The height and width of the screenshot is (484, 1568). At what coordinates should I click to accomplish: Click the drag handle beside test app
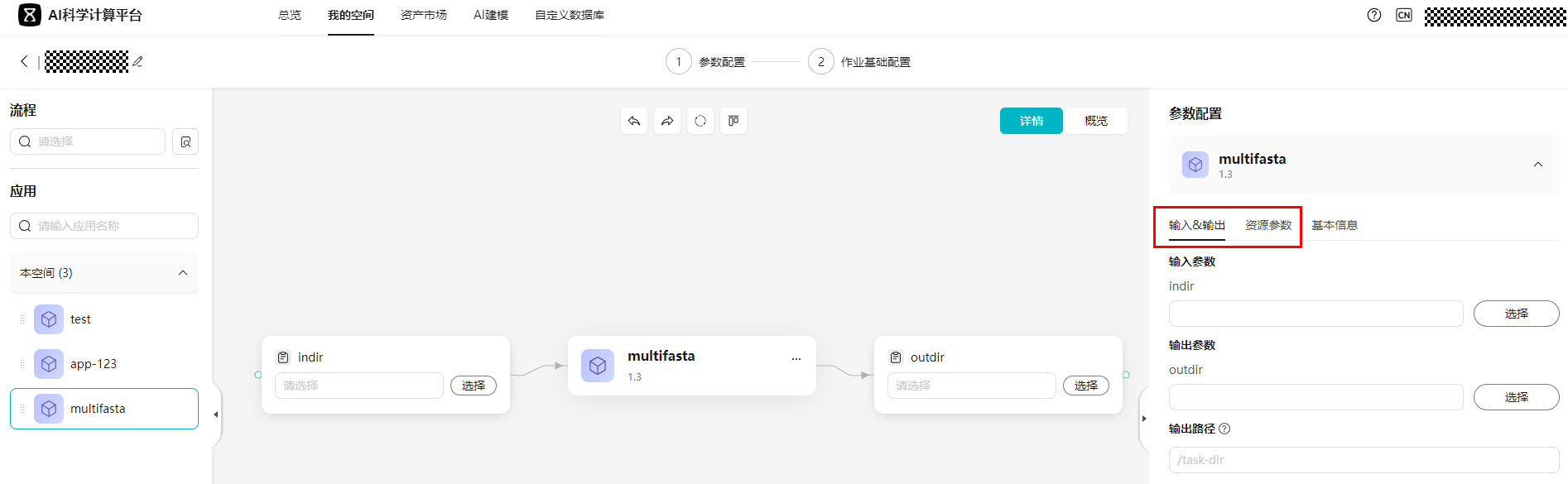[x=22, y=319]
